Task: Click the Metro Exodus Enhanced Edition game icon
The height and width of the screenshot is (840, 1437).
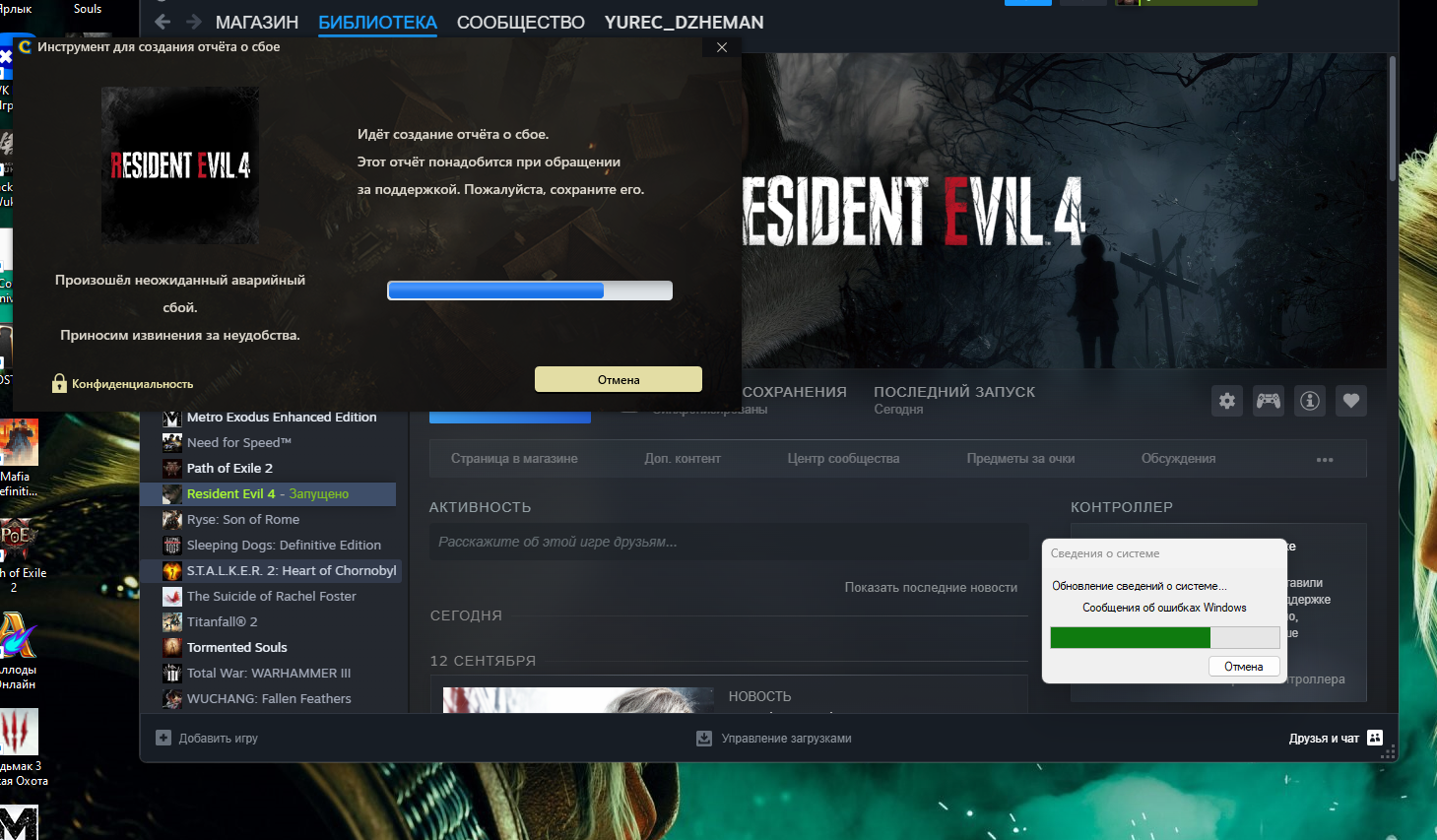Action: click(172, 418)
